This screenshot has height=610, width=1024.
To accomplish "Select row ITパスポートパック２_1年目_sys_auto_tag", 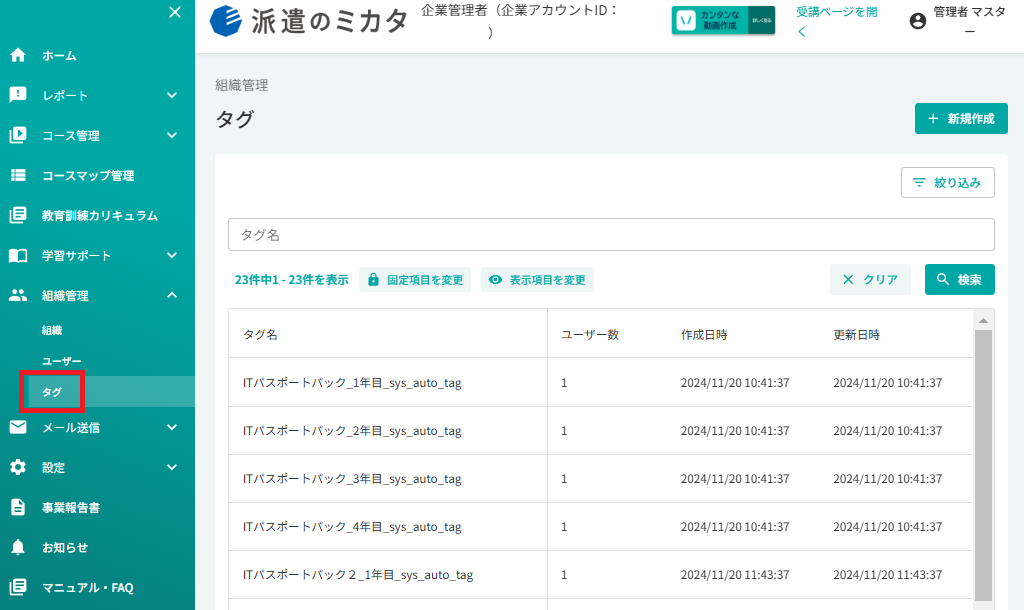I will tap(601, 575).
